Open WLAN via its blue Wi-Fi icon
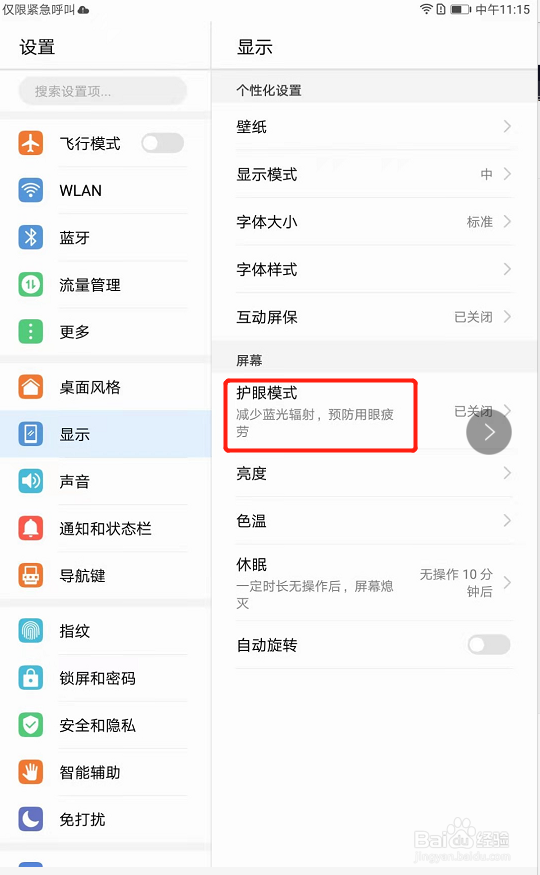This screenshot has height=875, width=540. pyautogui.click(x=31, y=190)
